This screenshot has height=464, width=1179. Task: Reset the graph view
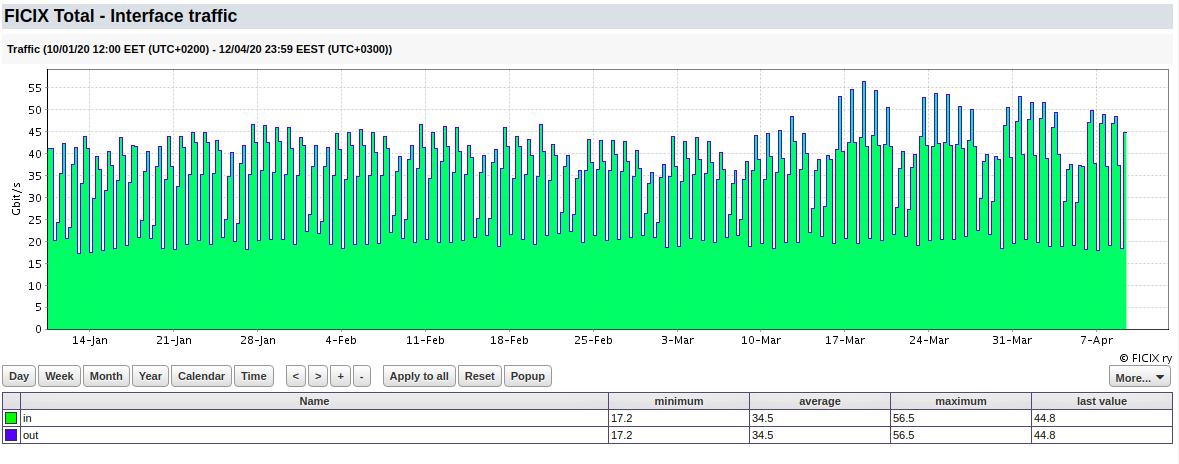(x=480, y=376)
